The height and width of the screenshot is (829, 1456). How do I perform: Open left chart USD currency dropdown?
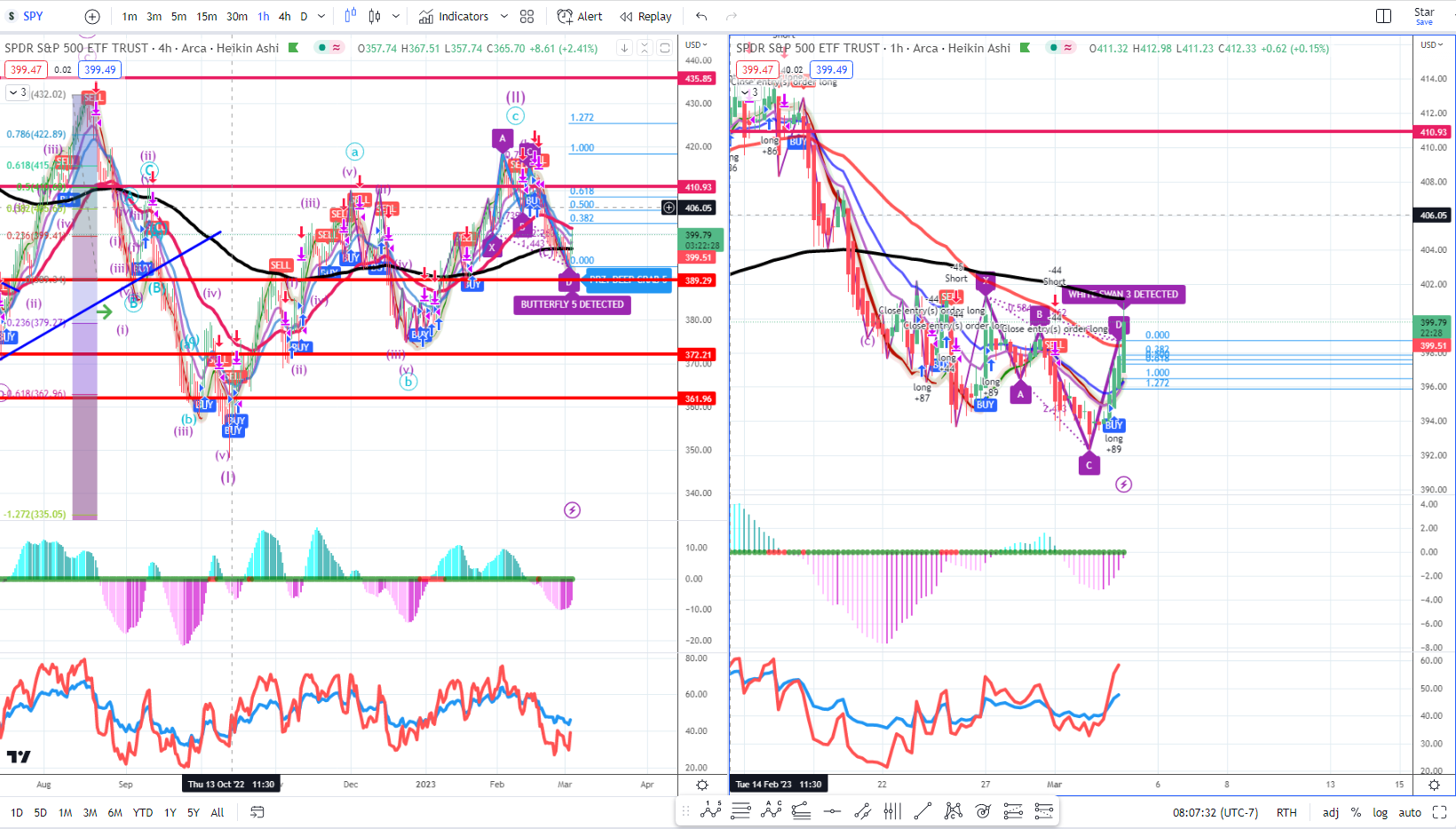click(697, 44)
